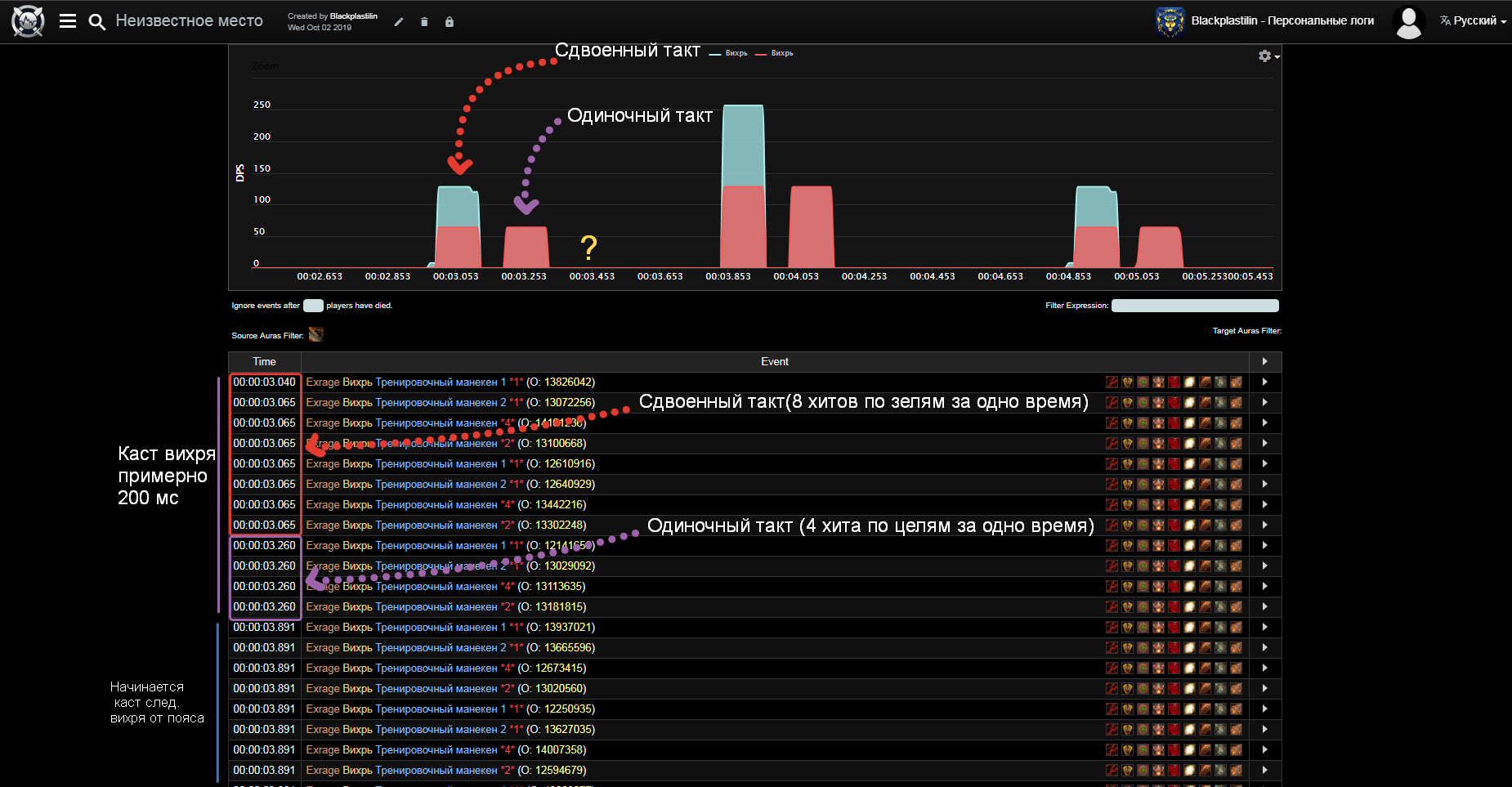Click the search magnifier icon

point(96,22)
